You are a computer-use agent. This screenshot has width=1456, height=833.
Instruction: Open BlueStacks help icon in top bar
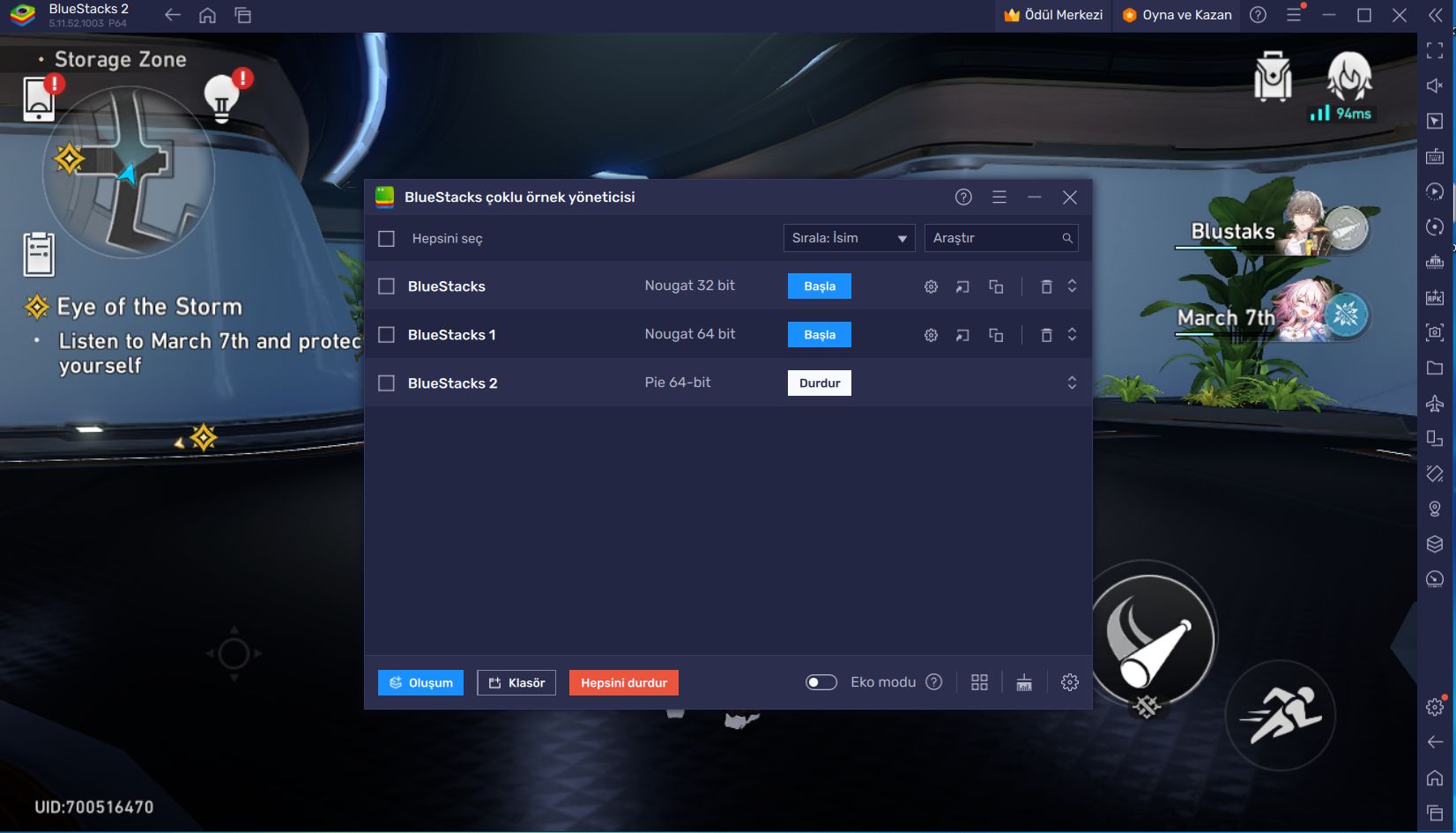point(1258,15)
